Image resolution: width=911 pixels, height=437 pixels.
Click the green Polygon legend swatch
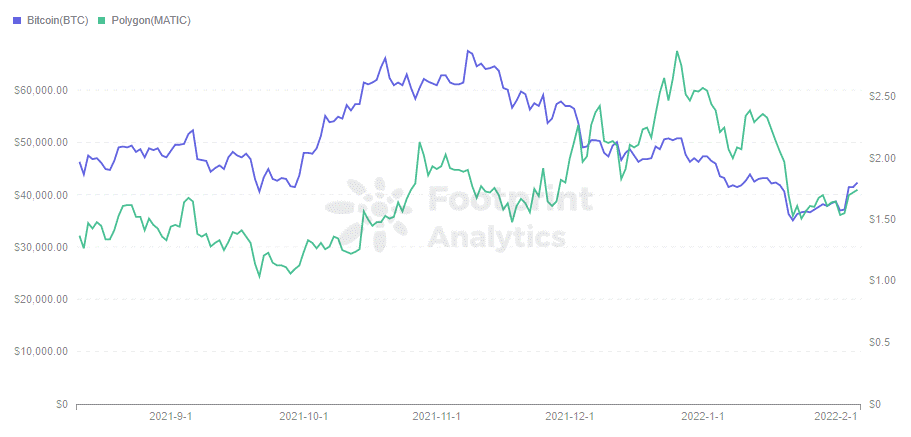pyautogui.click(x=102, y=20)
